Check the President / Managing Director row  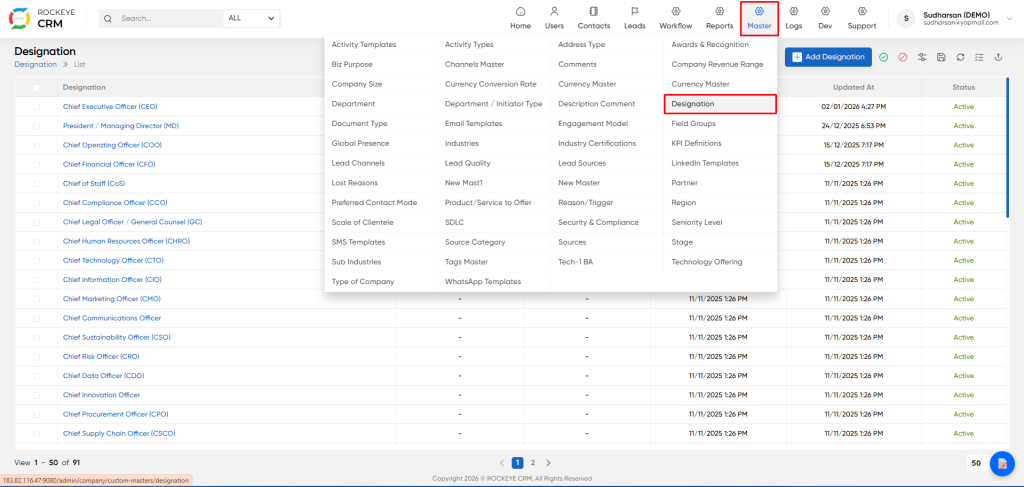click(x=37, y=126)
